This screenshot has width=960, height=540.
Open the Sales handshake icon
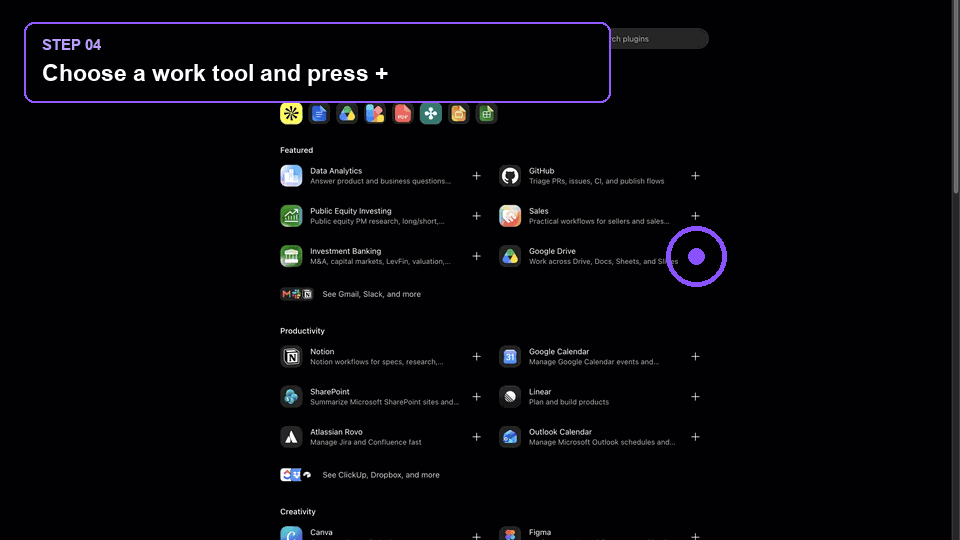tap(510, 216)
